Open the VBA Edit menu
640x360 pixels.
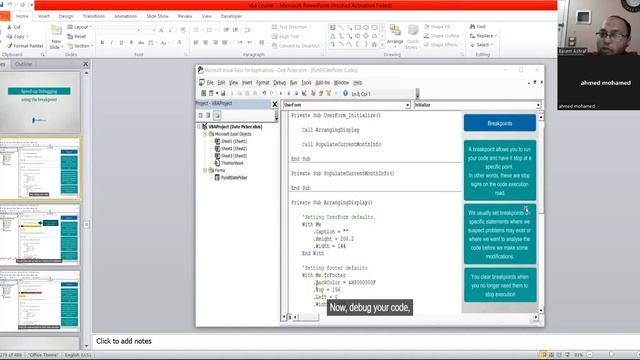(x=221, y=82)
